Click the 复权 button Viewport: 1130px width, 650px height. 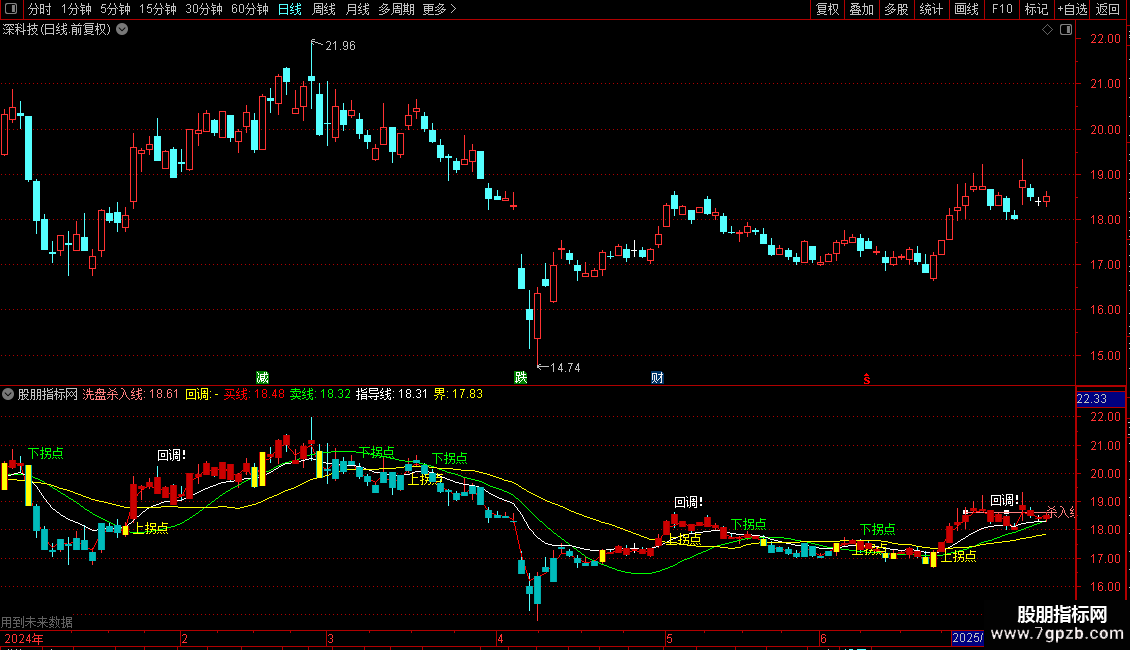[827, 9]
